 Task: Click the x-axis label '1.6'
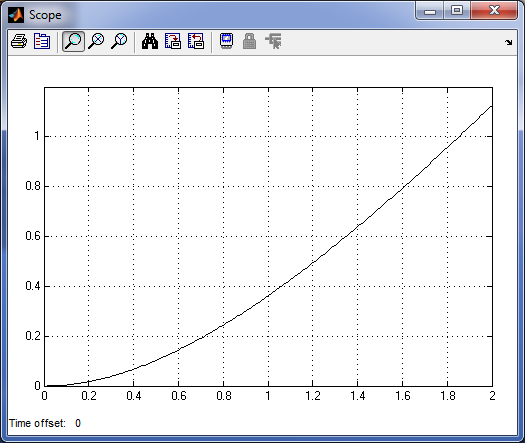402,396
